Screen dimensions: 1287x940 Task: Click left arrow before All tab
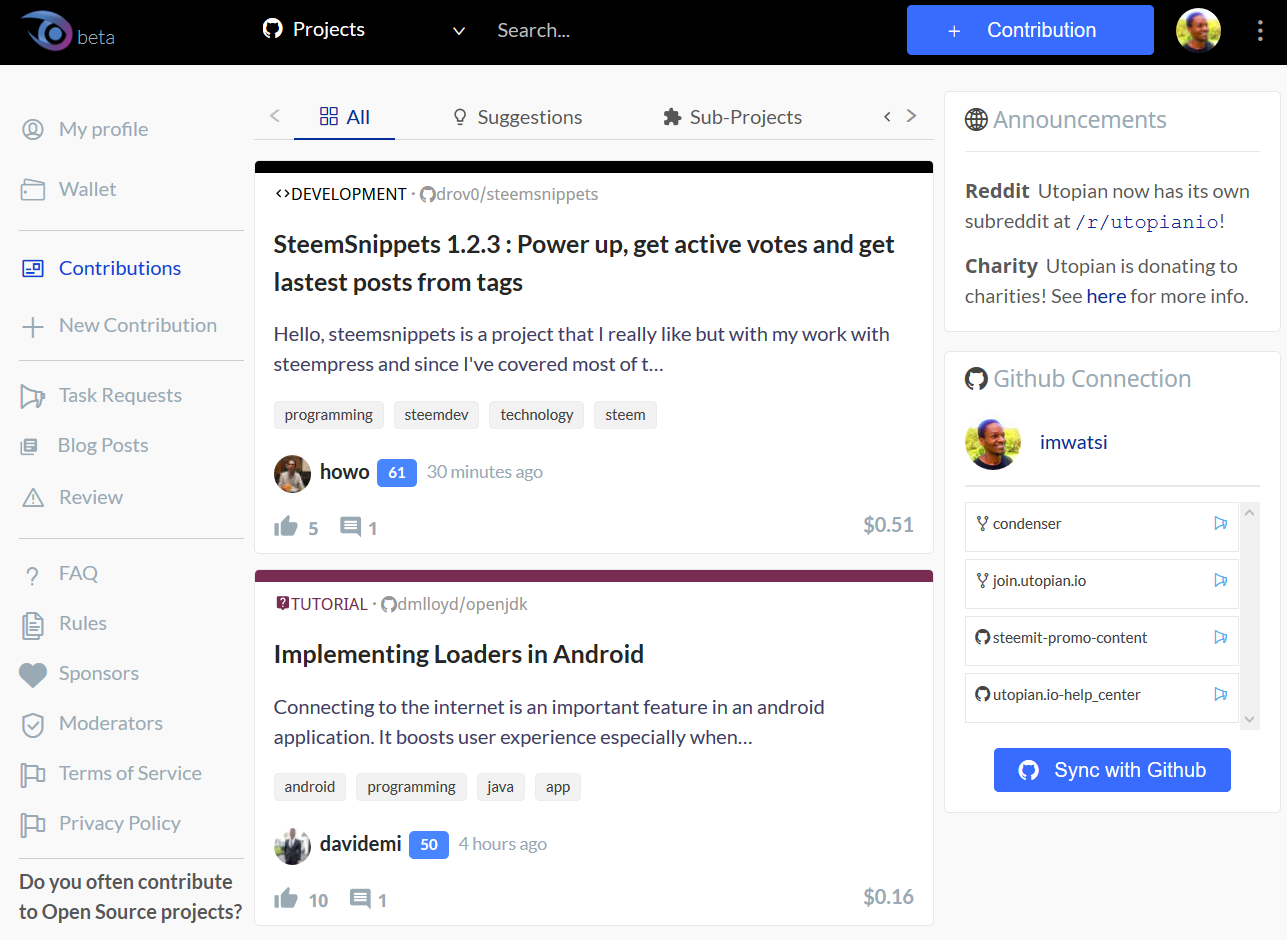coord(275,116)
